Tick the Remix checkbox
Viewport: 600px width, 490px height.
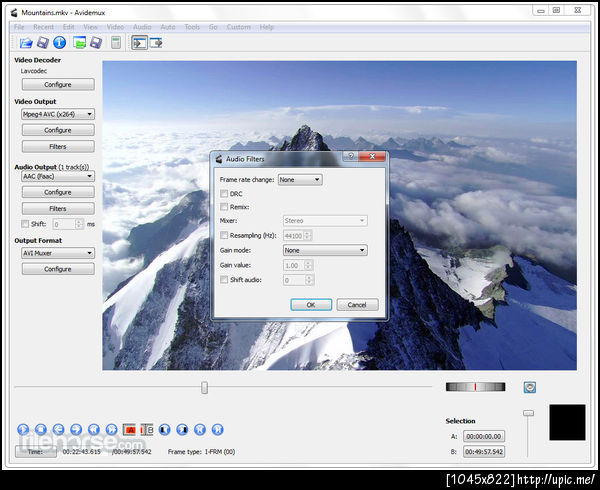click(224, 207)
